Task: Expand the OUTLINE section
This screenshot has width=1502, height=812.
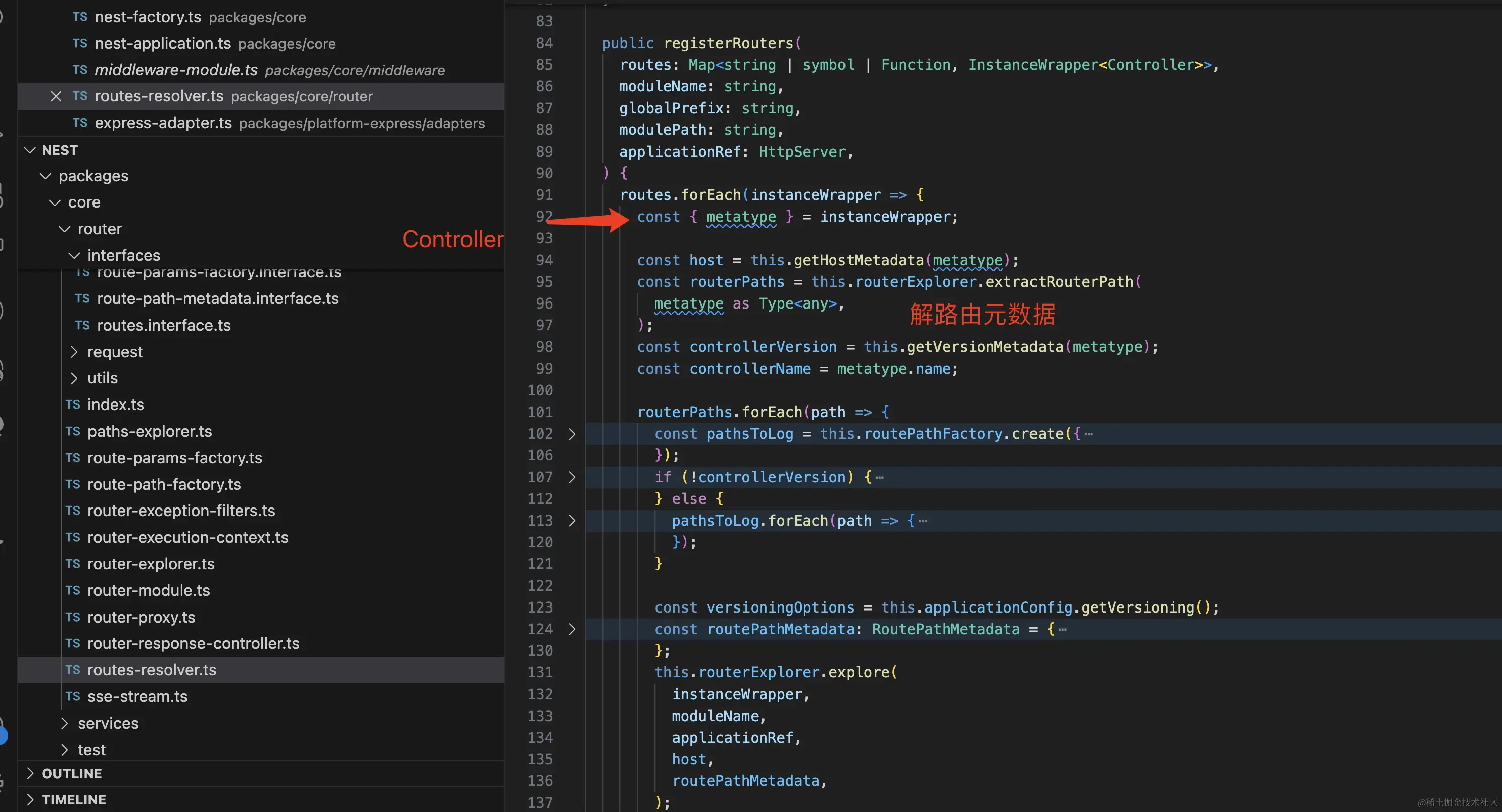Action: [71, 773]
